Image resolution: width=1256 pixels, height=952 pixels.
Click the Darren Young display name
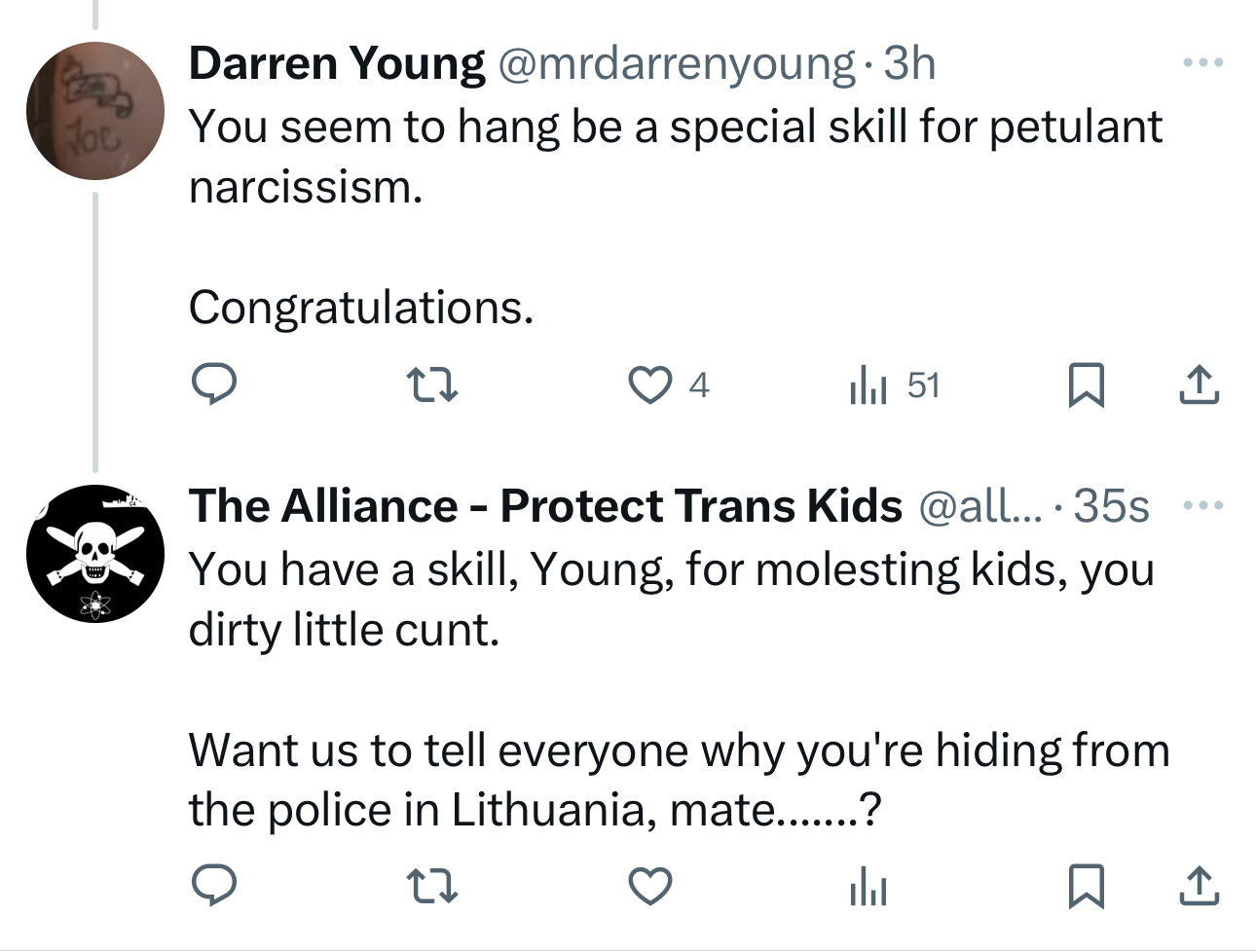point(337,64)
